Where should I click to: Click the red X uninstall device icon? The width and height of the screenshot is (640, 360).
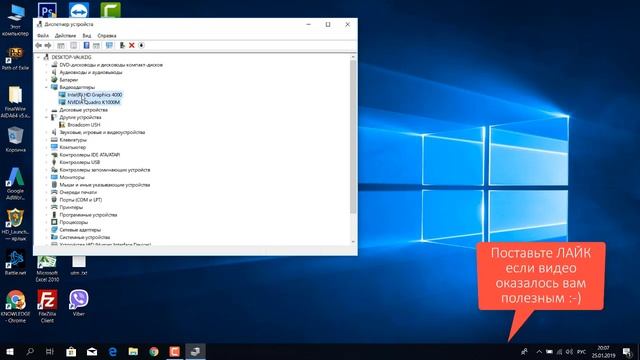[x=132, y=45]
